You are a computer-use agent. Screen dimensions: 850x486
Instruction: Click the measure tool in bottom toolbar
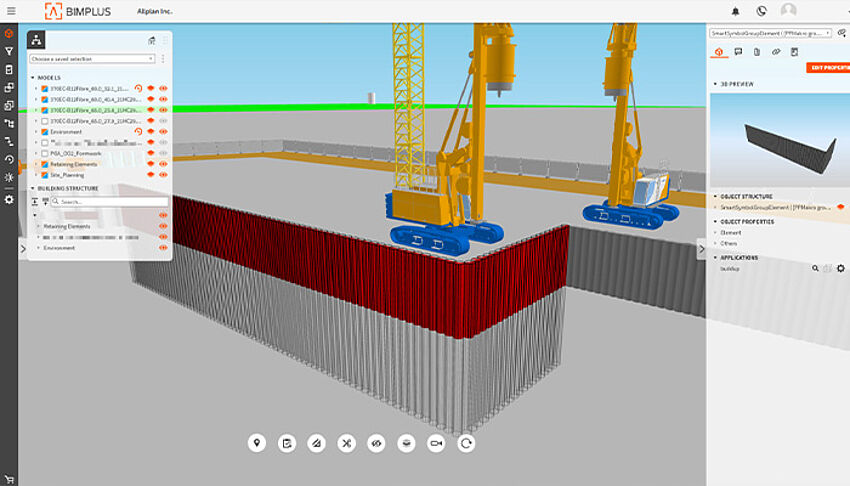coord(317,443)
